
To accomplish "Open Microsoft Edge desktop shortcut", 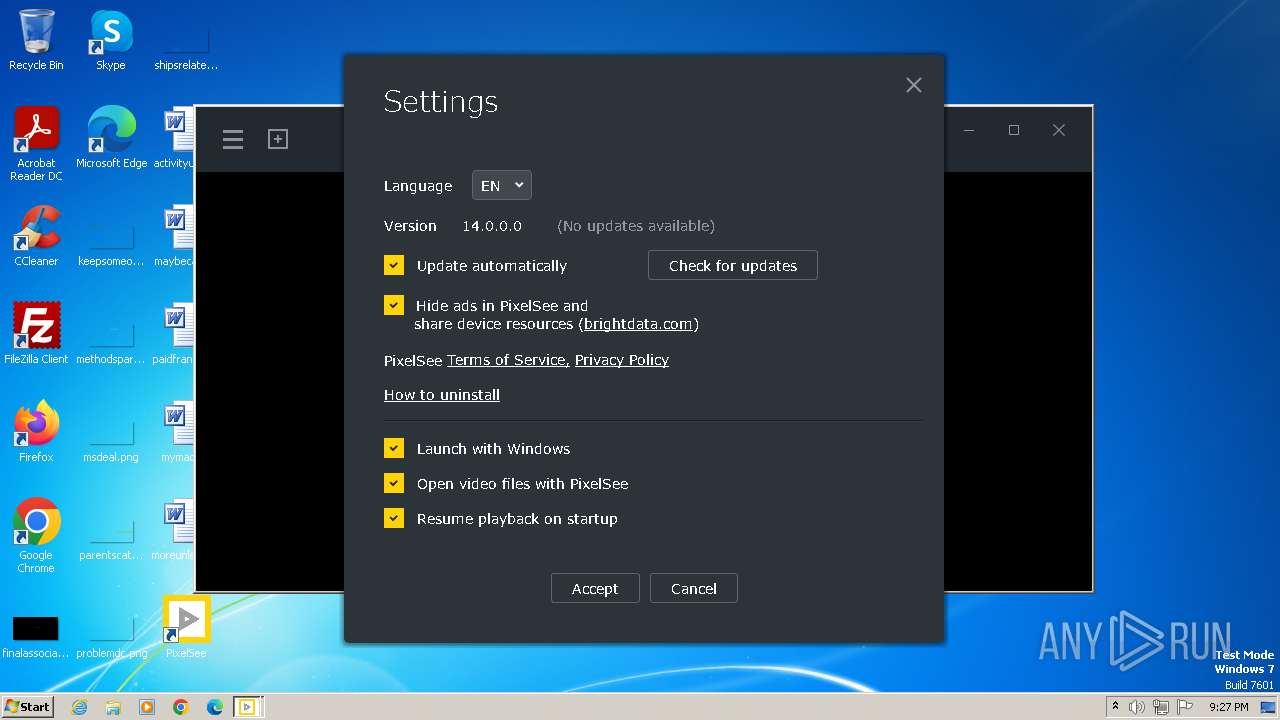I will 111,137.
